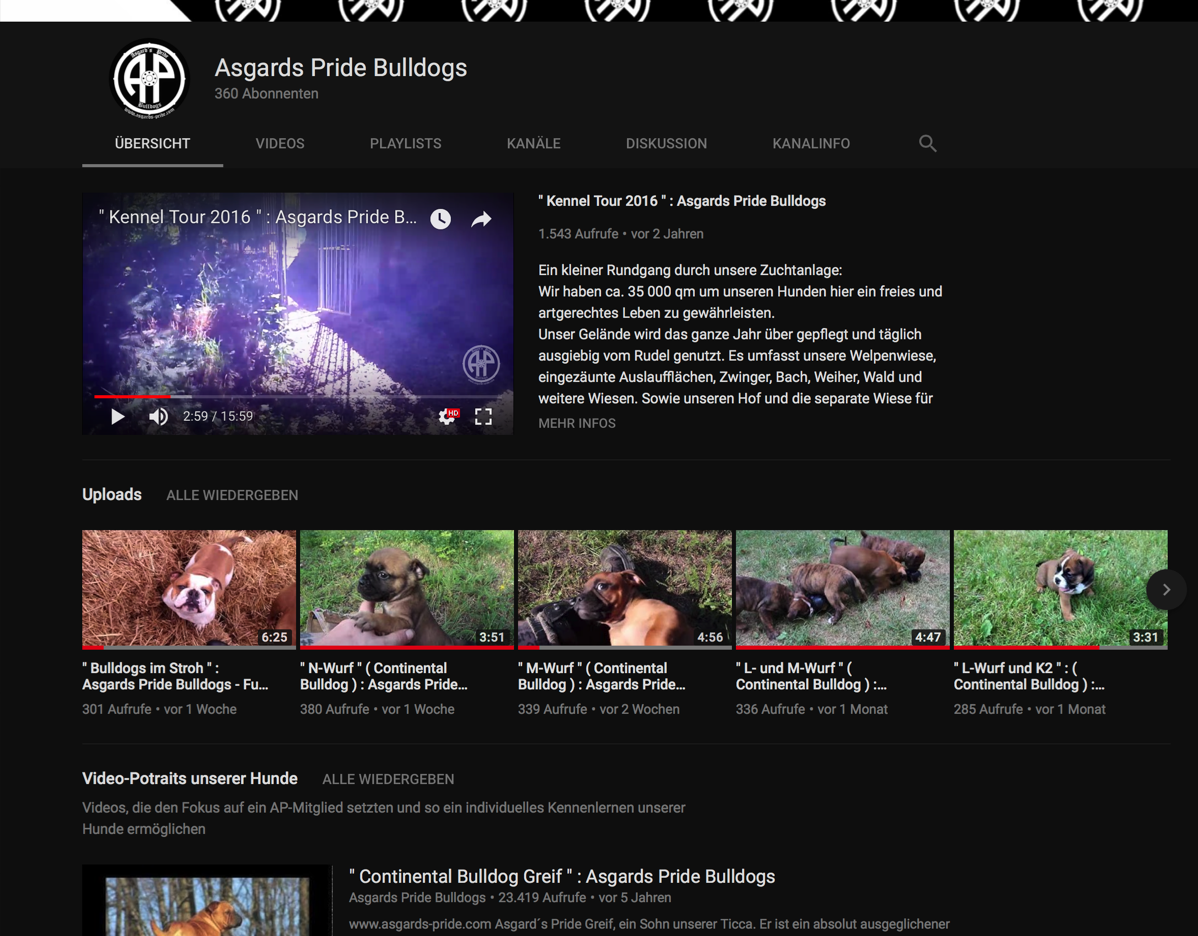Click the L- und M-Wurf video title

(x=811, y=676)
